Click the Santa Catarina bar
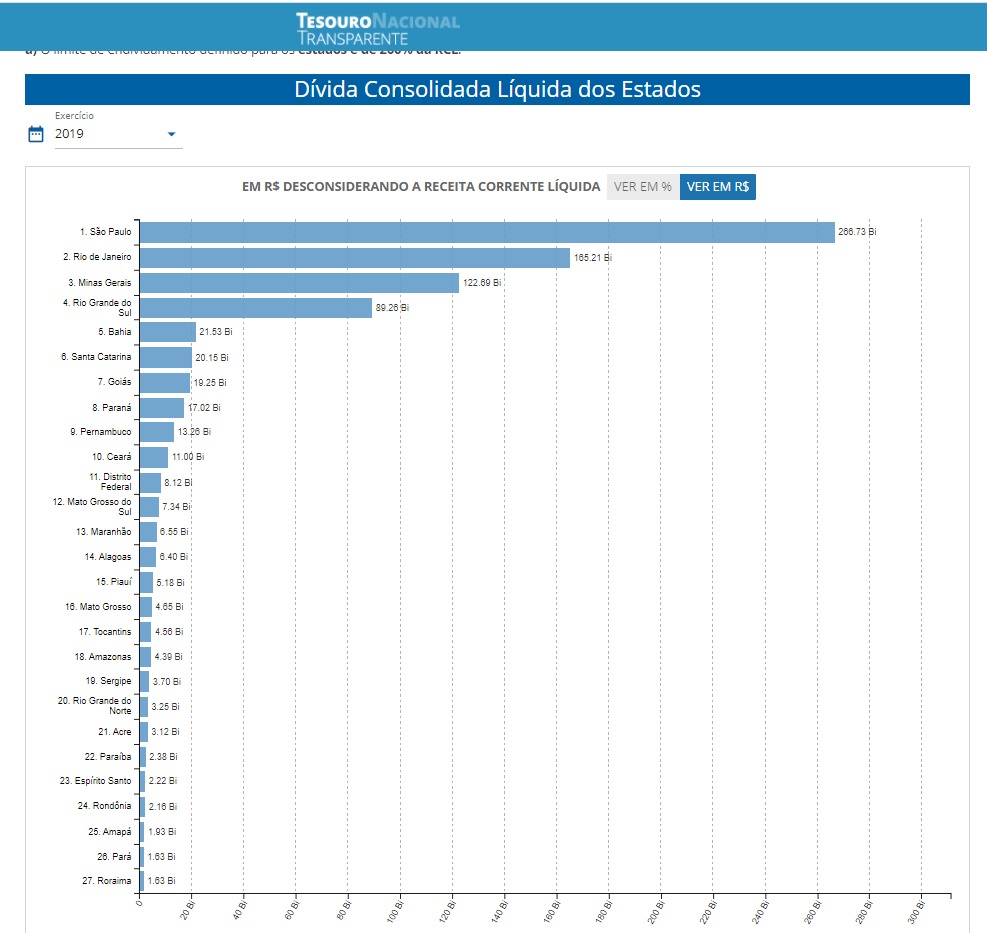 [x=165, y=357]
